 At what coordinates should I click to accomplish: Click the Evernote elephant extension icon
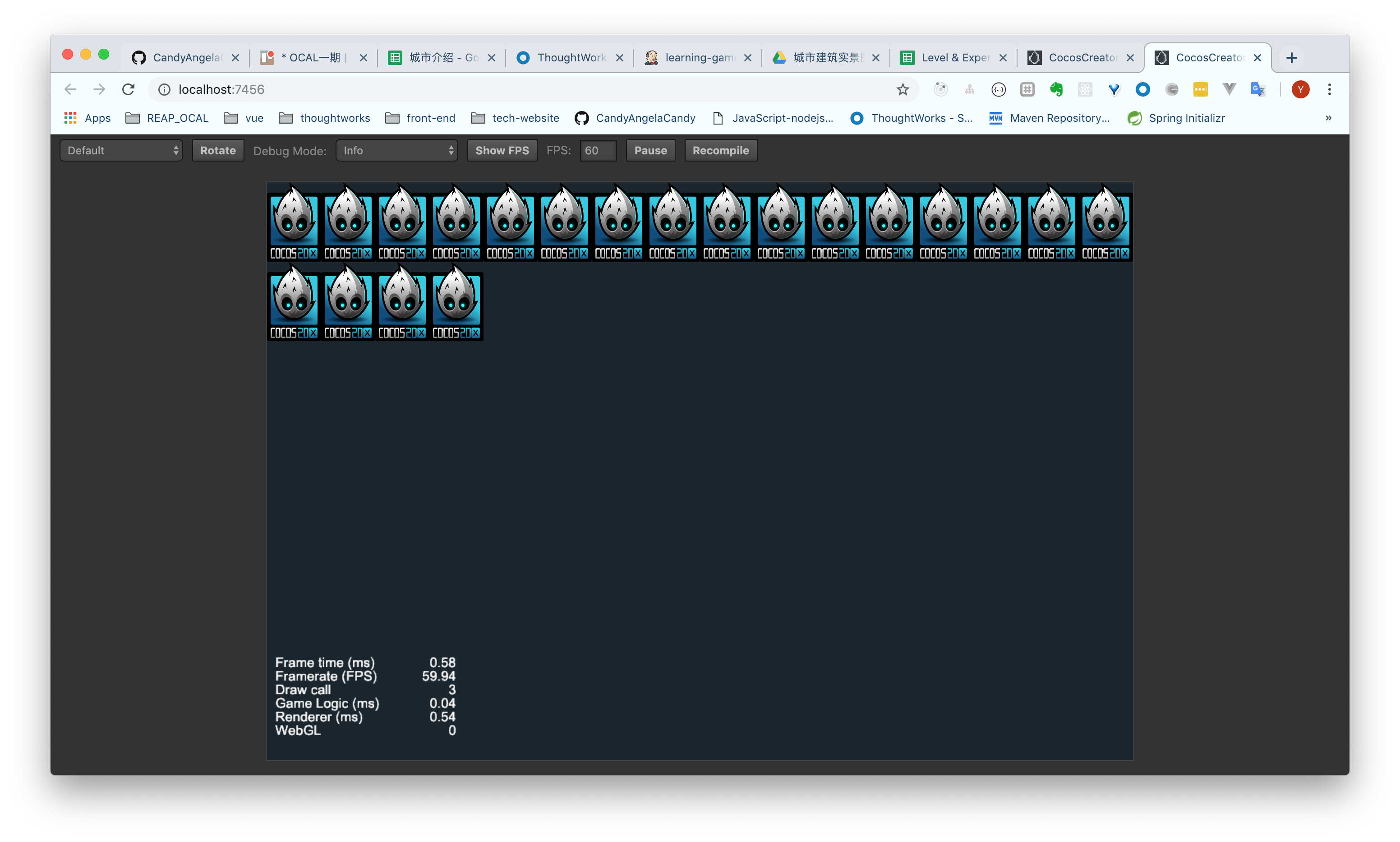1056,89
